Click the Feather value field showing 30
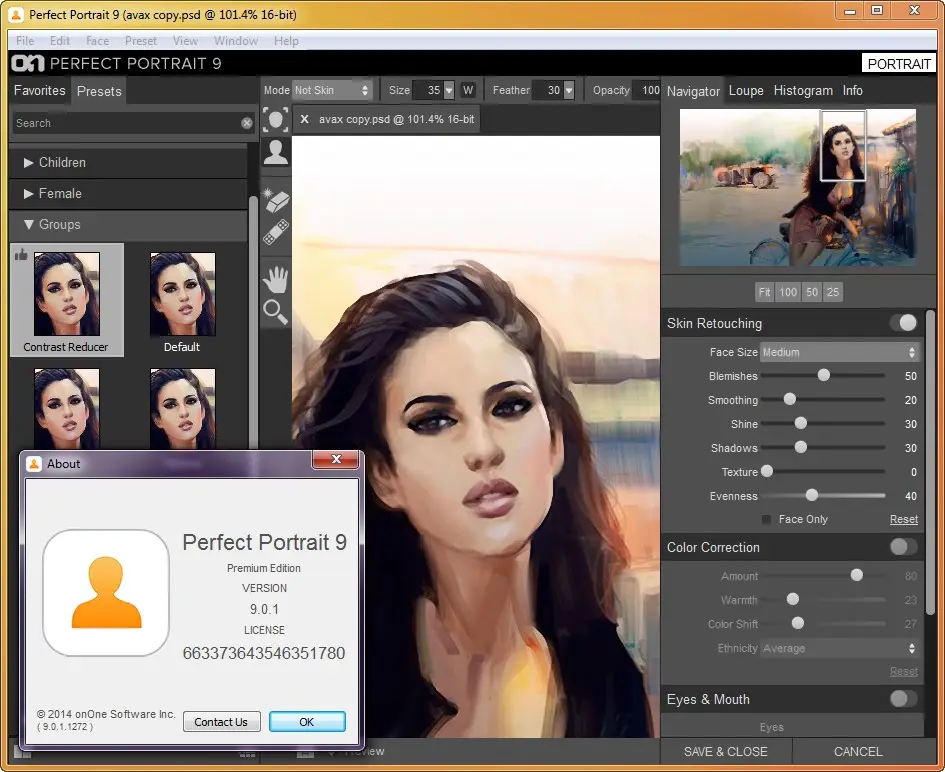The height and width of the screenshot is (772, 945). (x=548, y=90)
